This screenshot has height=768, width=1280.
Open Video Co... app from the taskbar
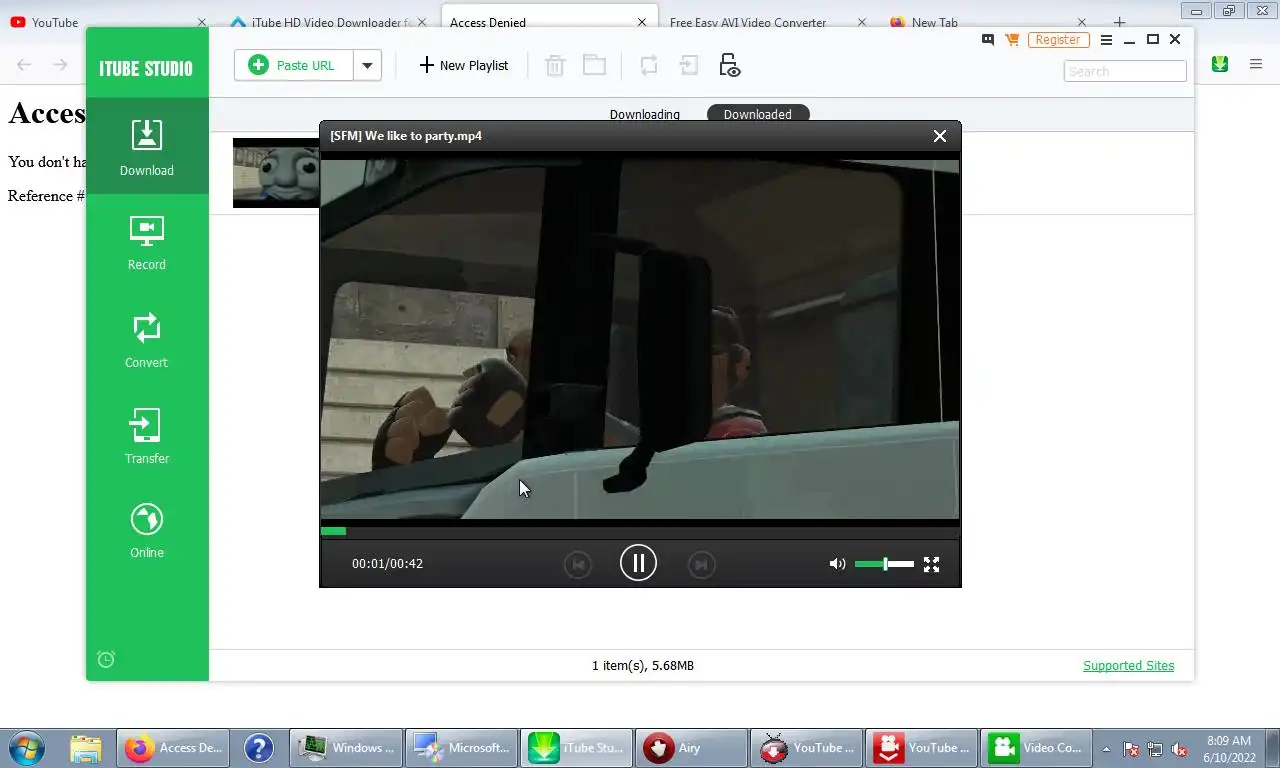[1035, 748]
